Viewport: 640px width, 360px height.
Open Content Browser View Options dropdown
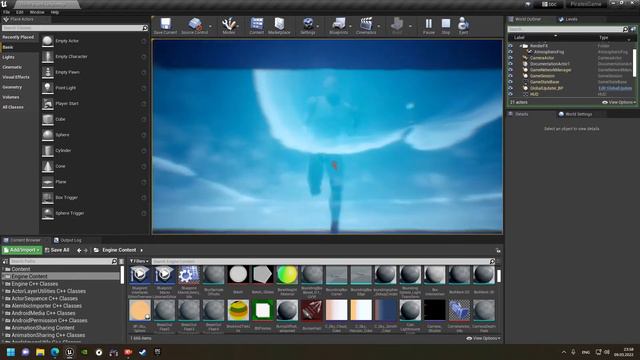[483, 338]
